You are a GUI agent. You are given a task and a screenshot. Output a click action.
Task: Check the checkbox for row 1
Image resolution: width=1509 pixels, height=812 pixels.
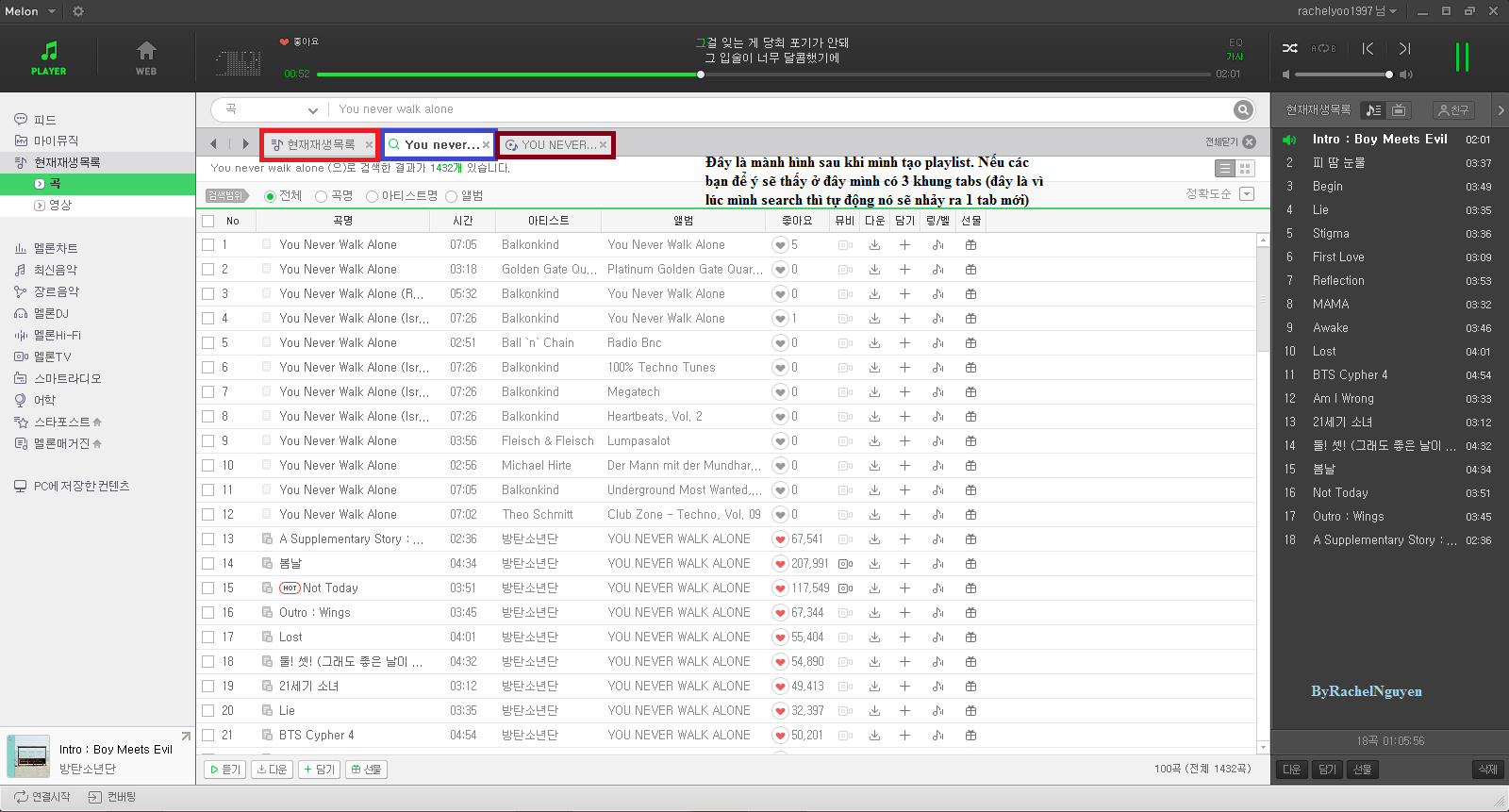(207, 244)
